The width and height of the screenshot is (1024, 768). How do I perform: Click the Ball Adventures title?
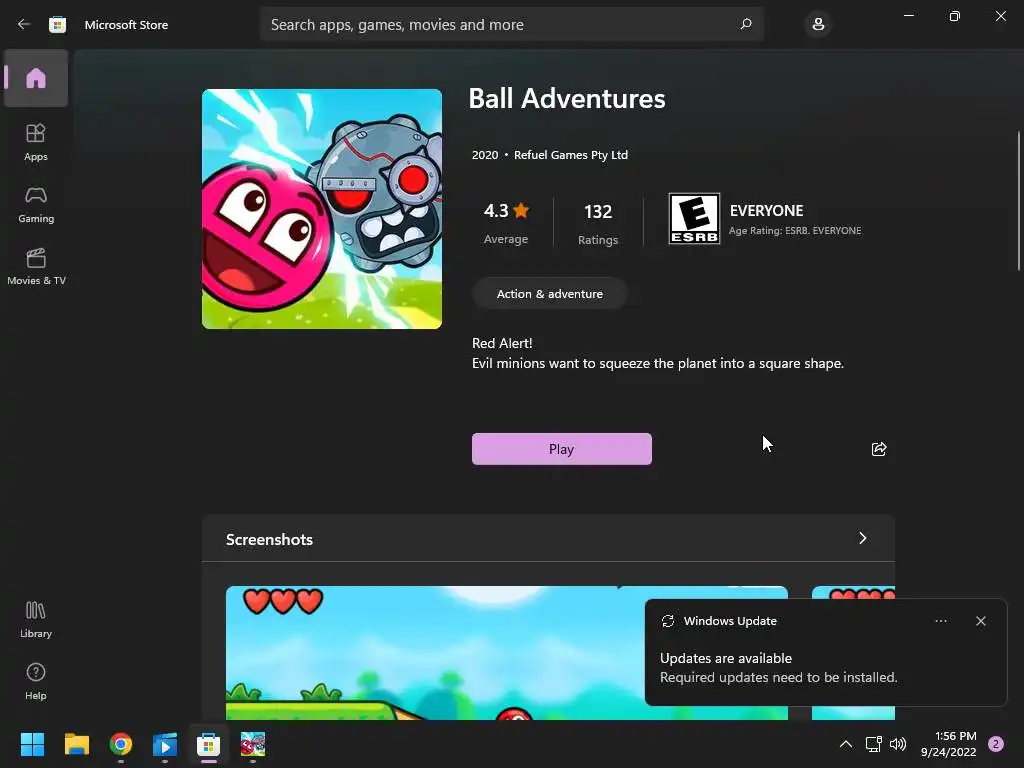(x=567, y=99)
